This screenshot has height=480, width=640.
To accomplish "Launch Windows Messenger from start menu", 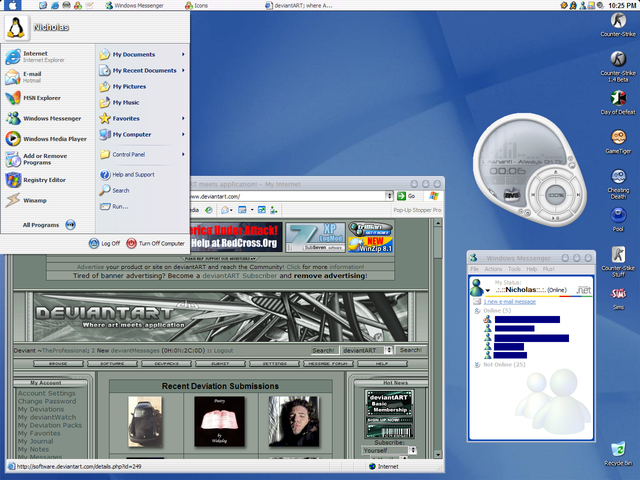I will tap(43, 118).
